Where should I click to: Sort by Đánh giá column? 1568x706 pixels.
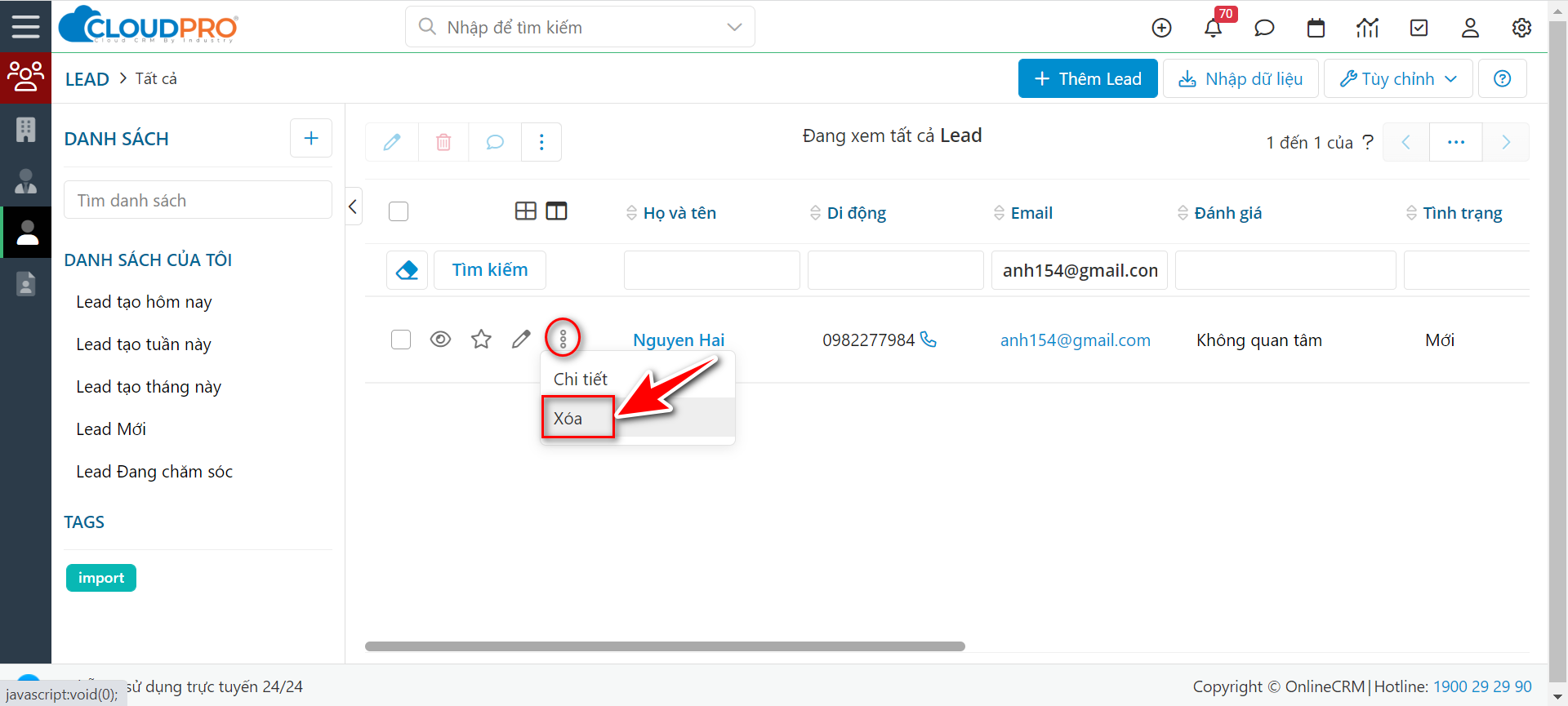point(1219,213)
